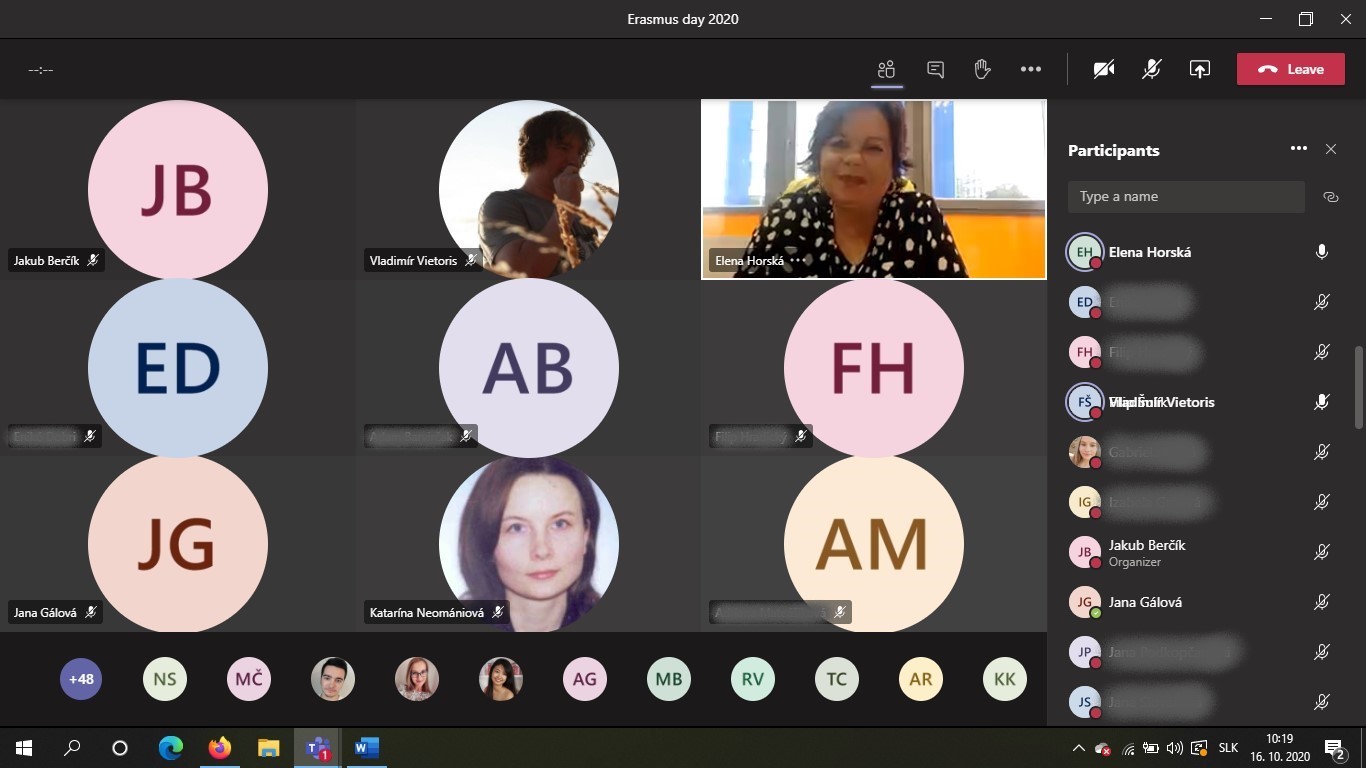Open more actions menu in meeting toolbar
The height and width of the screenshot is (768, 1366).
point(1031,69)
